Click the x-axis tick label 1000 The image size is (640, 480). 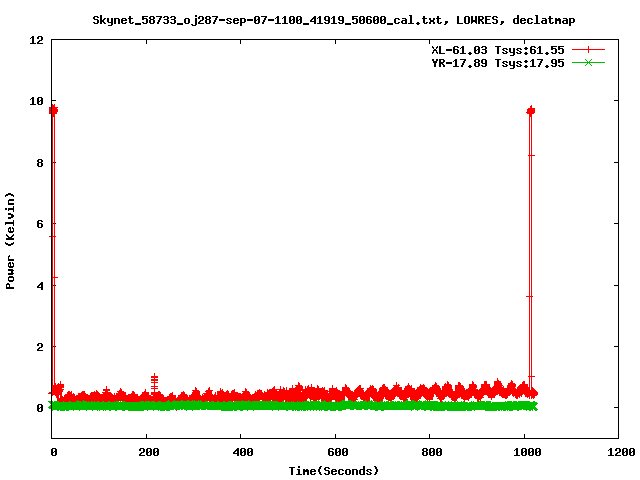pos(527,452)
